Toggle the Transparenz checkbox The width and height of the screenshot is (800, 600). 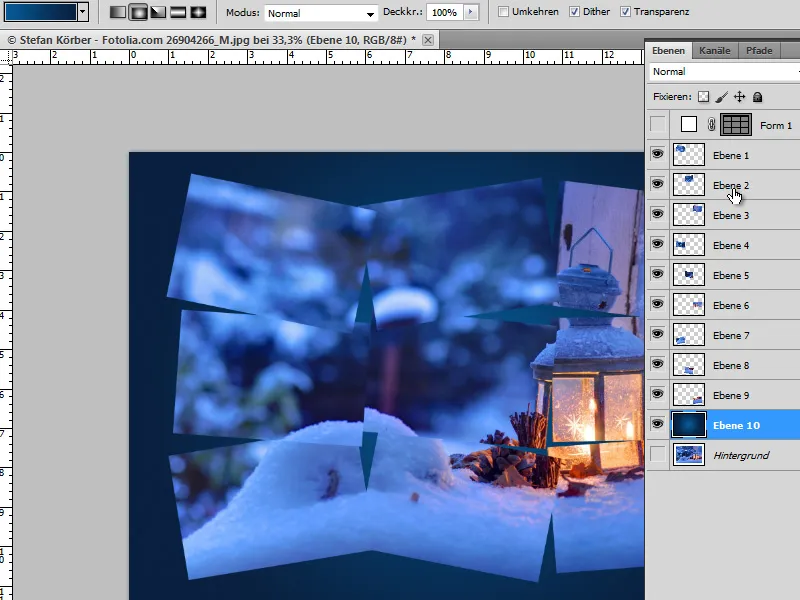coord(625,13)
